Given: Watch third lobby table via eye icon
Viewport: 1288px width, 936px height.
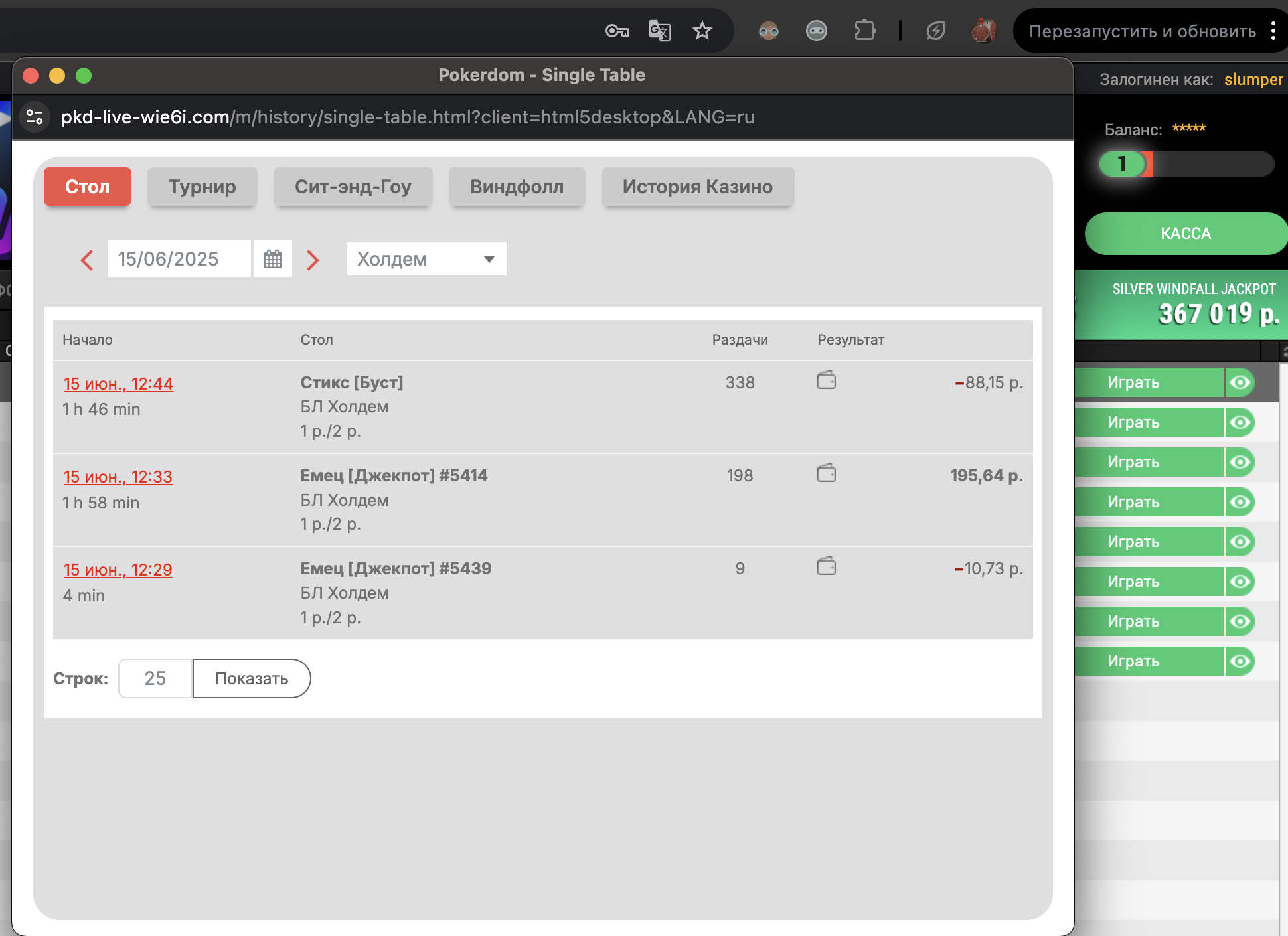Looking at the screenshot, I should (x=1240, y=462).
